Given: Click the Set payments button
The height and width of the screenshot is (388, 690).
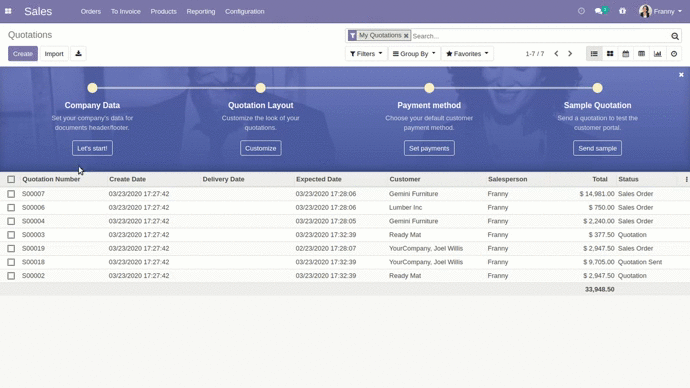Looking at the screenshot, I should pos(429,148).
